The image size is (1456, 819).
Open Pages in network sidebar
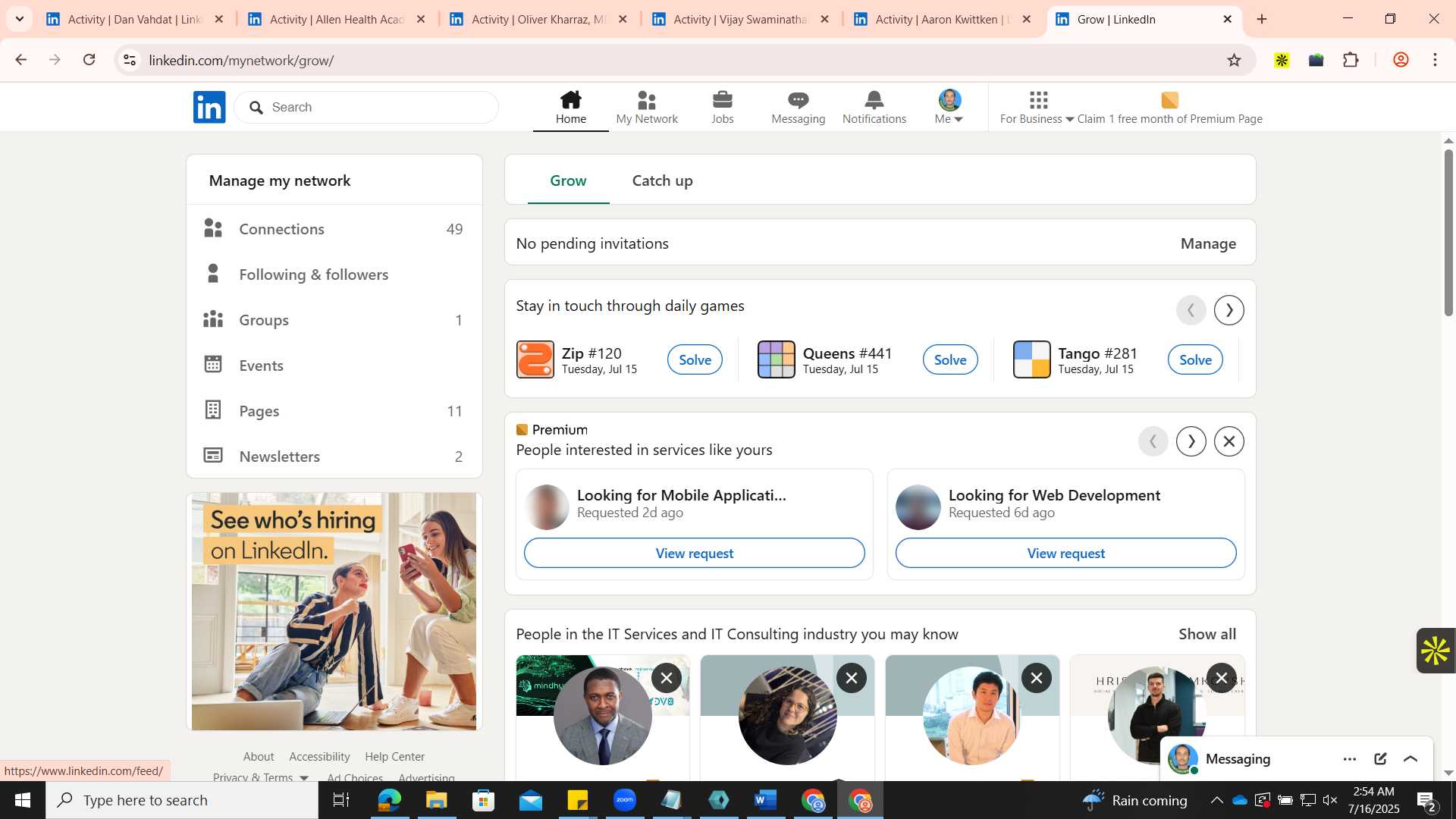334,410
